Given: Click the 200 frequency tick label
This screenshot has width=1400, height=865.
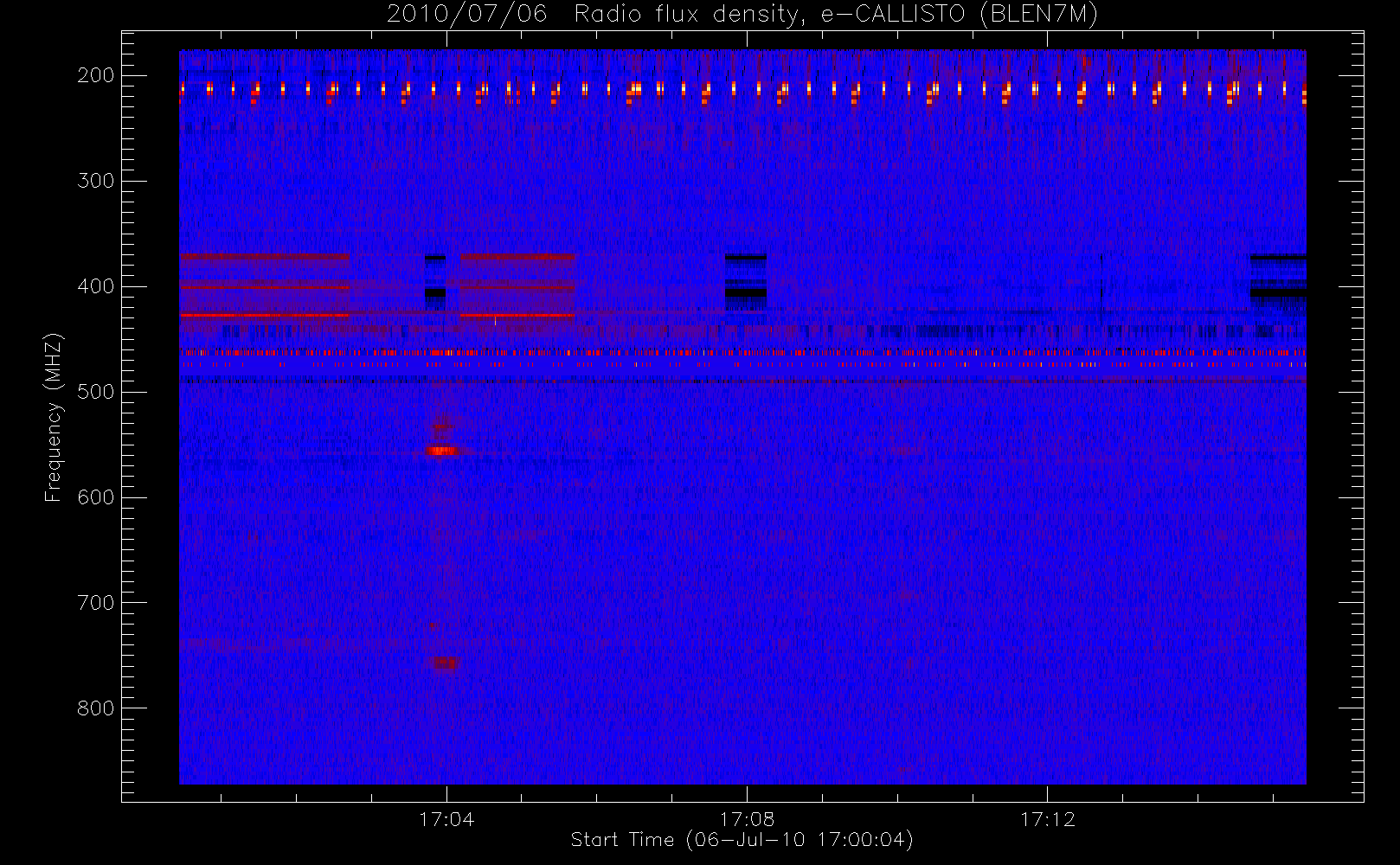Looking at the screenshot, I should (x=96, y=75).
